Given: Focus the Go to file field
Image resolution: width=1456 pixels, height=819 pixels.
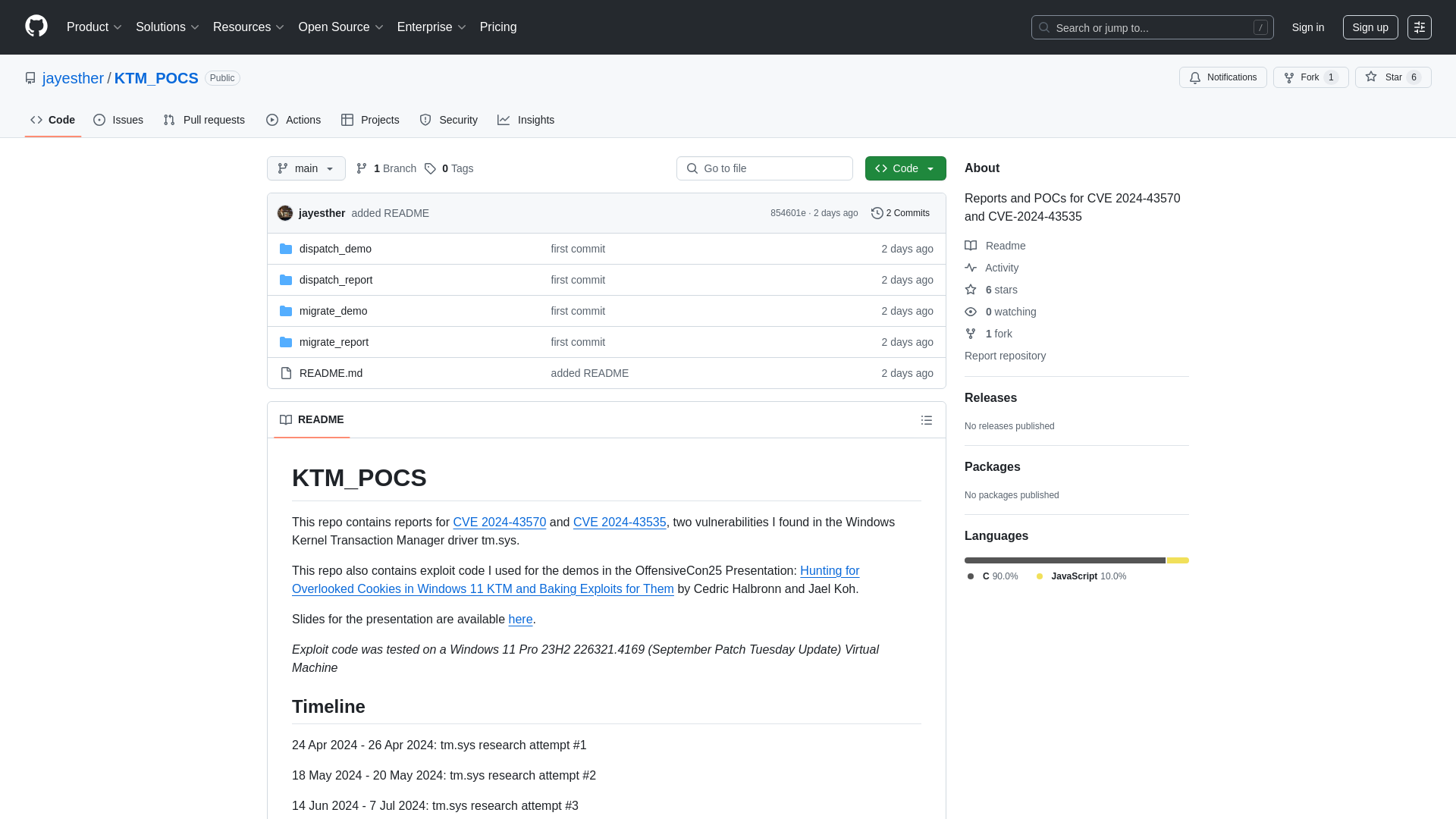Looking at the screenshot, I should tap(764, 168).
